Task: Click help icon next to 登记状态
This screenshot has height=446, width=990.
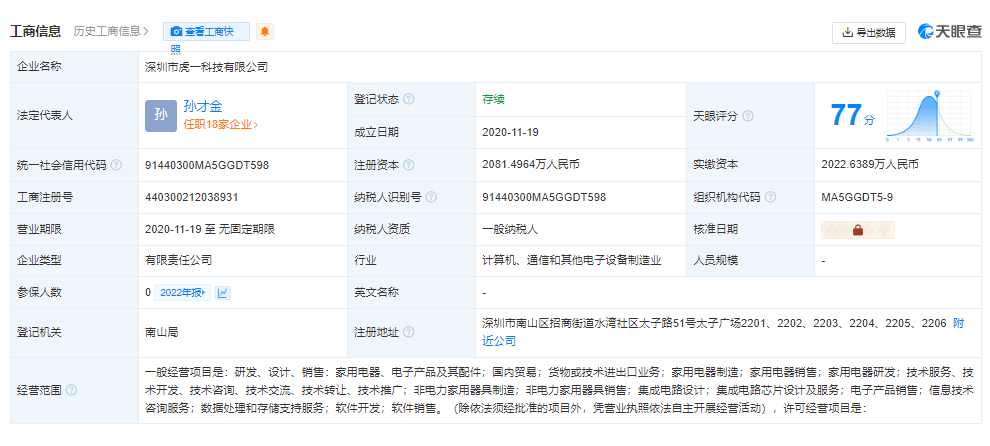Action: point(409,99)
